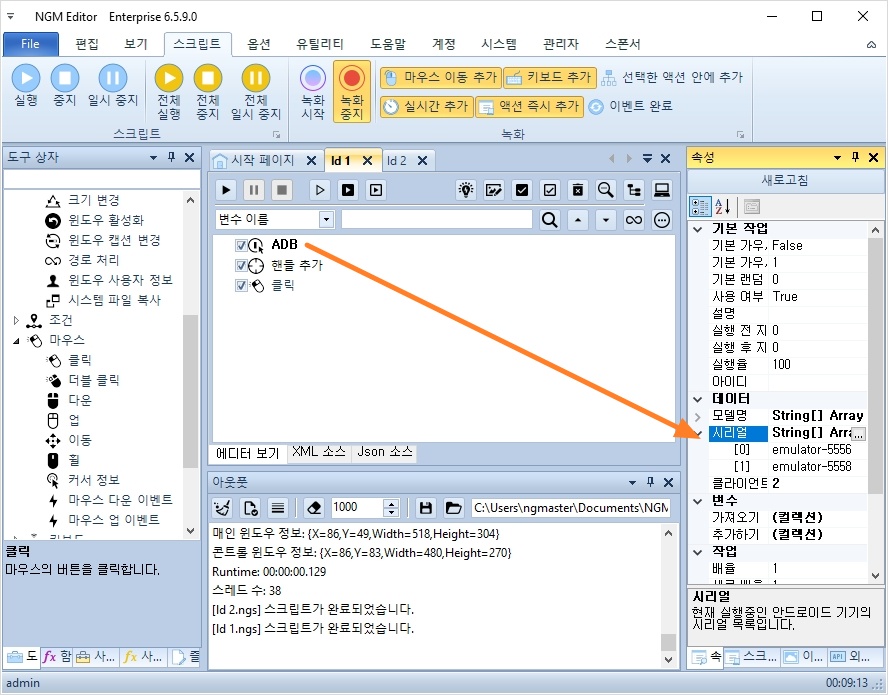Open the 유틸리티 ribbon tab
This screenshot has width=888, height=695.
pos(319,44)
